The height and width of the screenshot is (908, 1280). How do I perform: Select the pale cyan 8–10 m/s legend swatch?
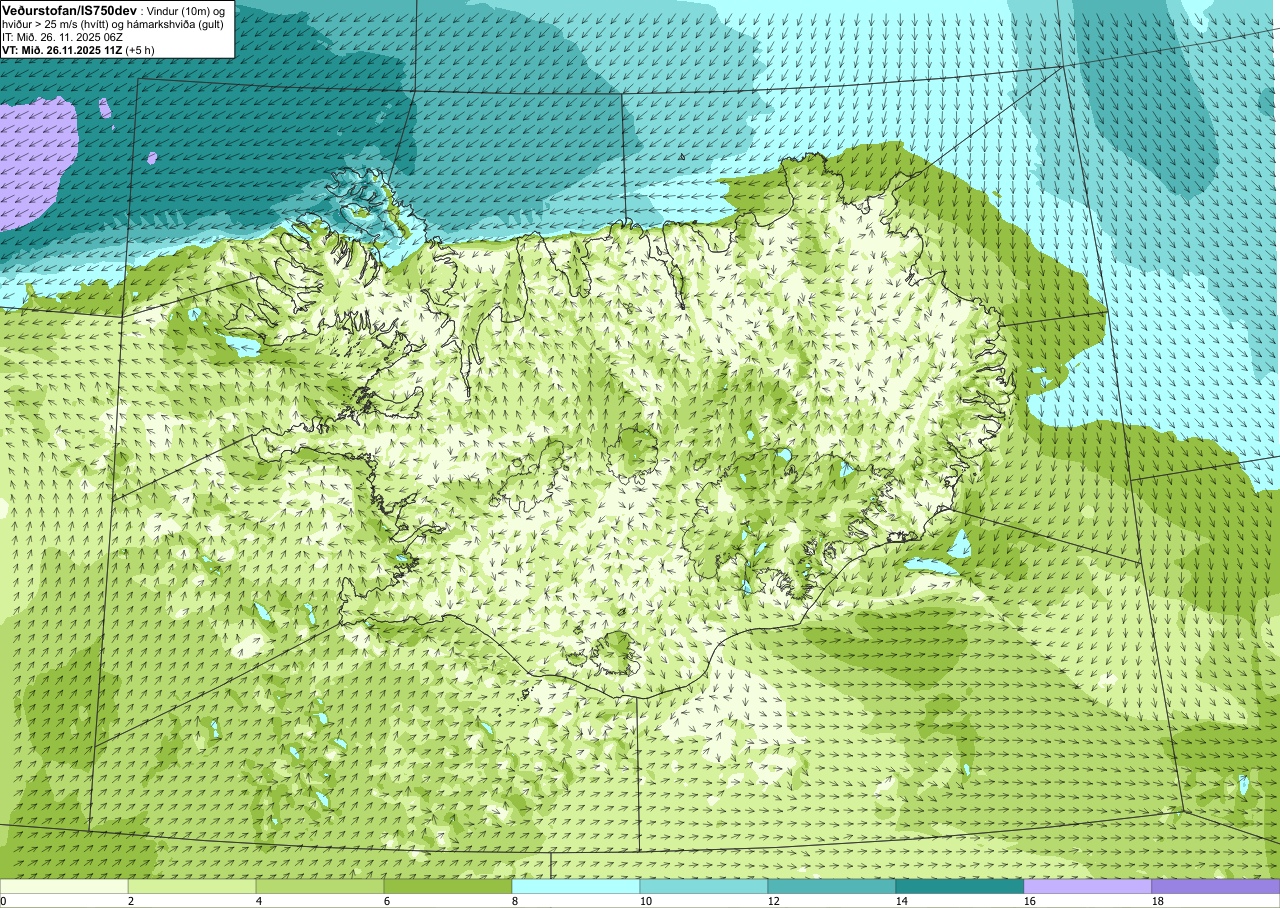coord(576,886)
